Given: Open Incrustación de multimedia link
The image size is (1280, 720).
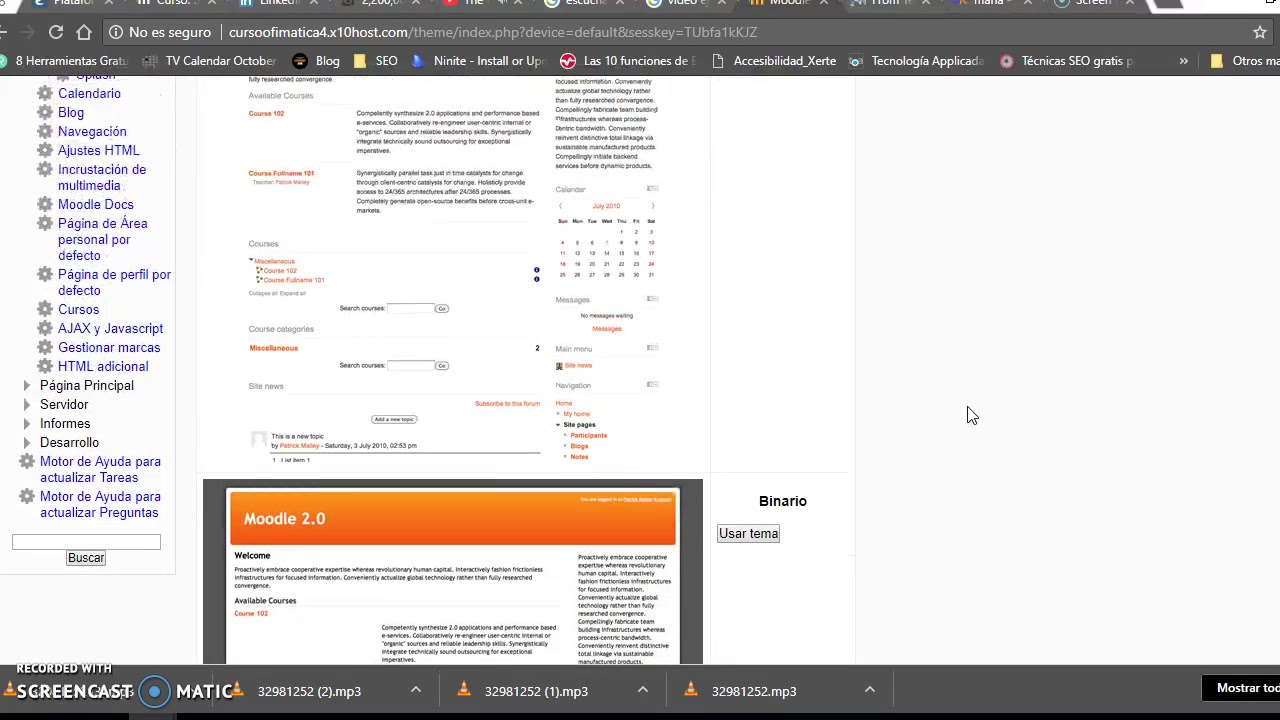Looking at the screenshot, I should coord(102,177).
